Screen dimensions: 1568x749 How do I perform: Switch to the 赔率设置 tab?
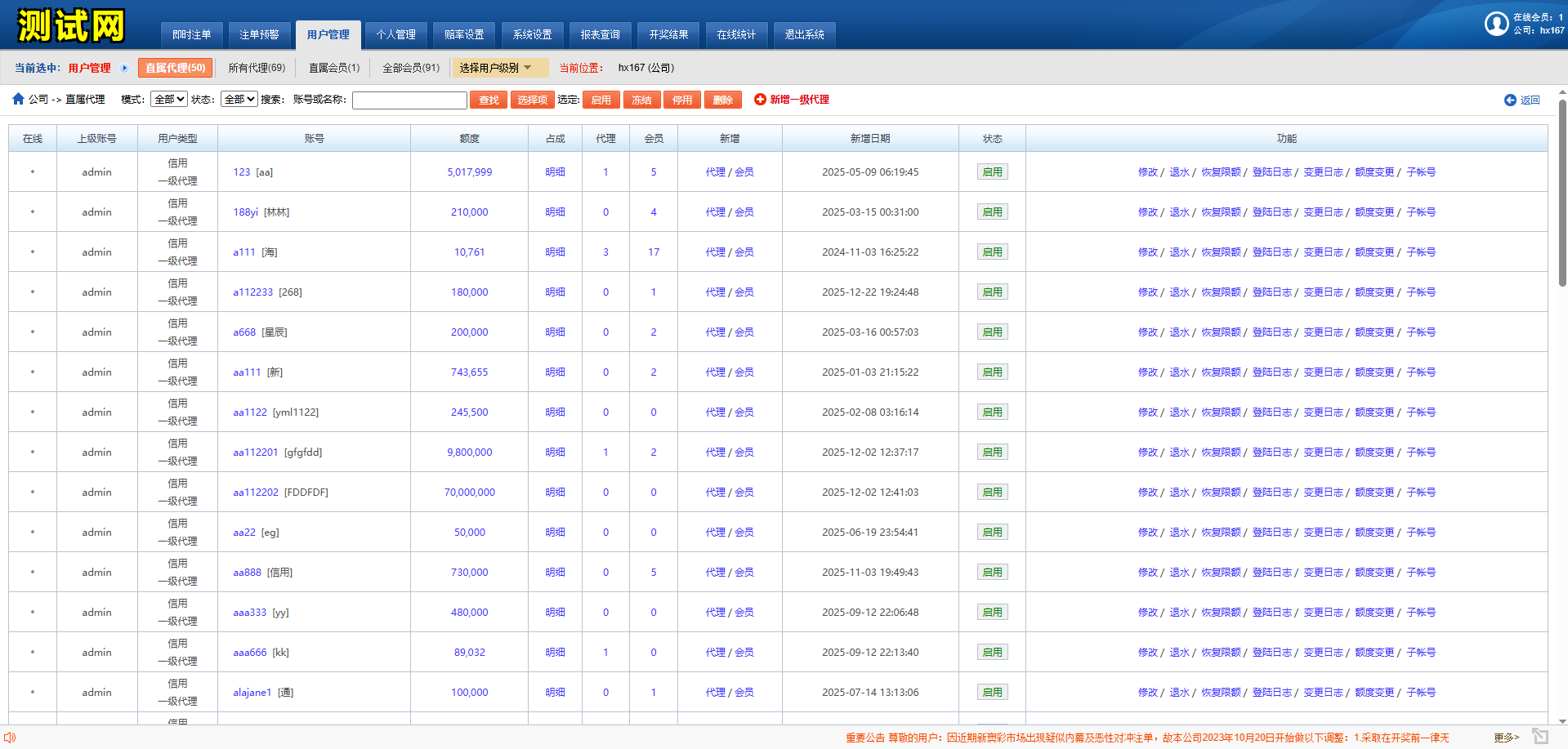coord(464,34)
